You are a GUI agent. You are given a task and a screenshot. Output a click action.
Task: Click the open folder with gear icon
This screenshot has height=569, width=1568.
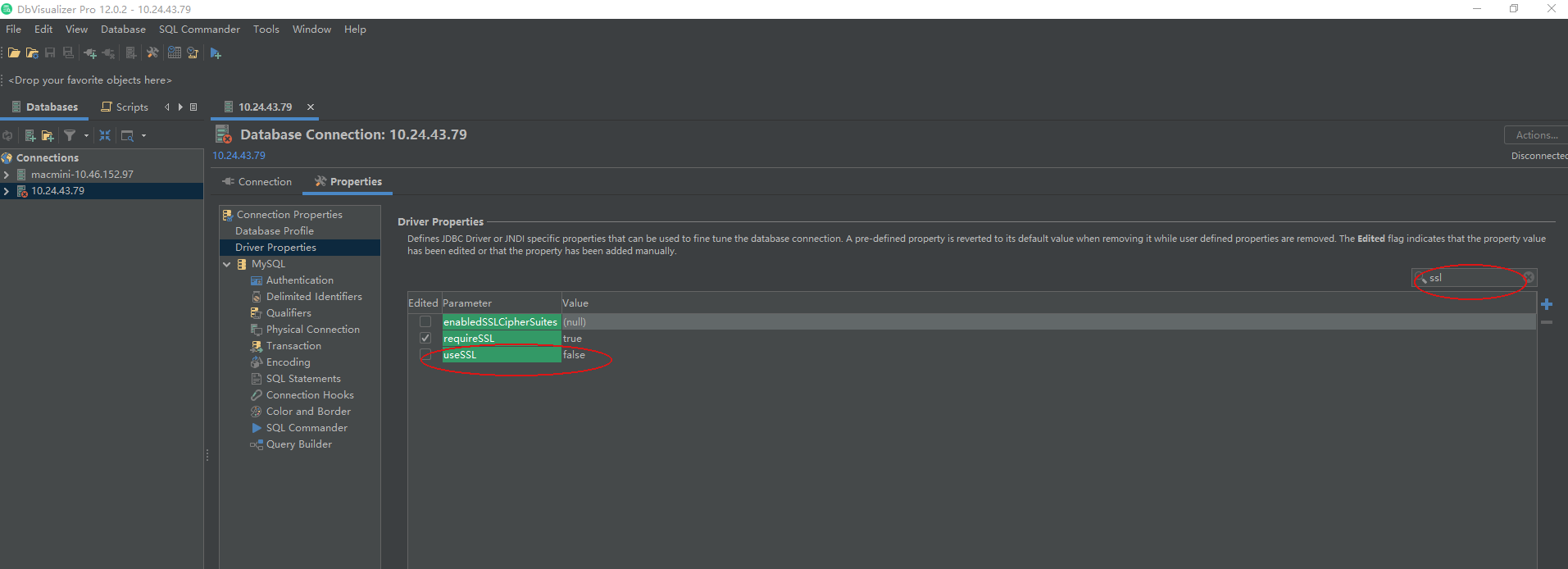[32, 52]
